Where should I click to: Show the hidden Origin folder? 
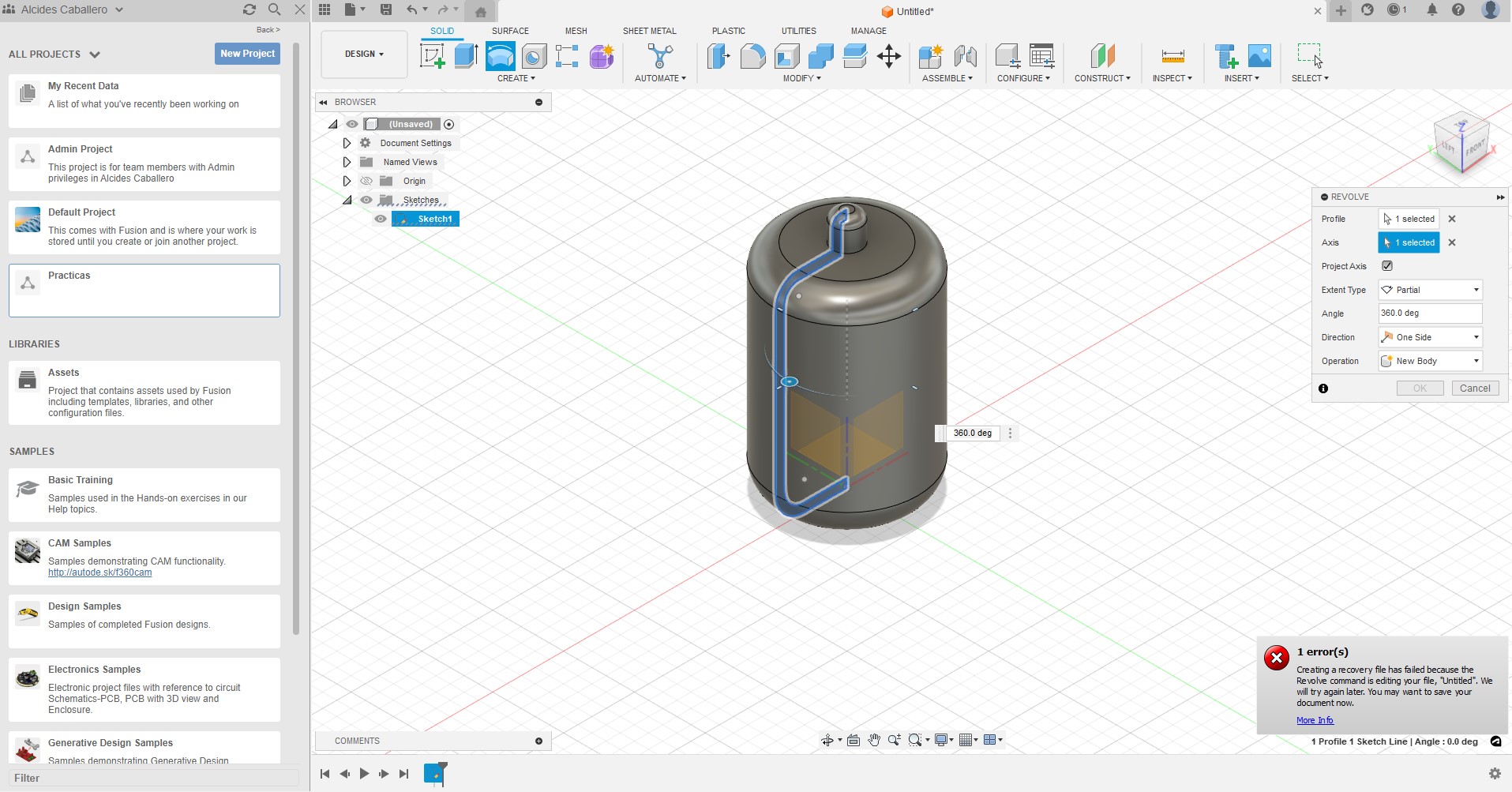click(x=366, y=181)
